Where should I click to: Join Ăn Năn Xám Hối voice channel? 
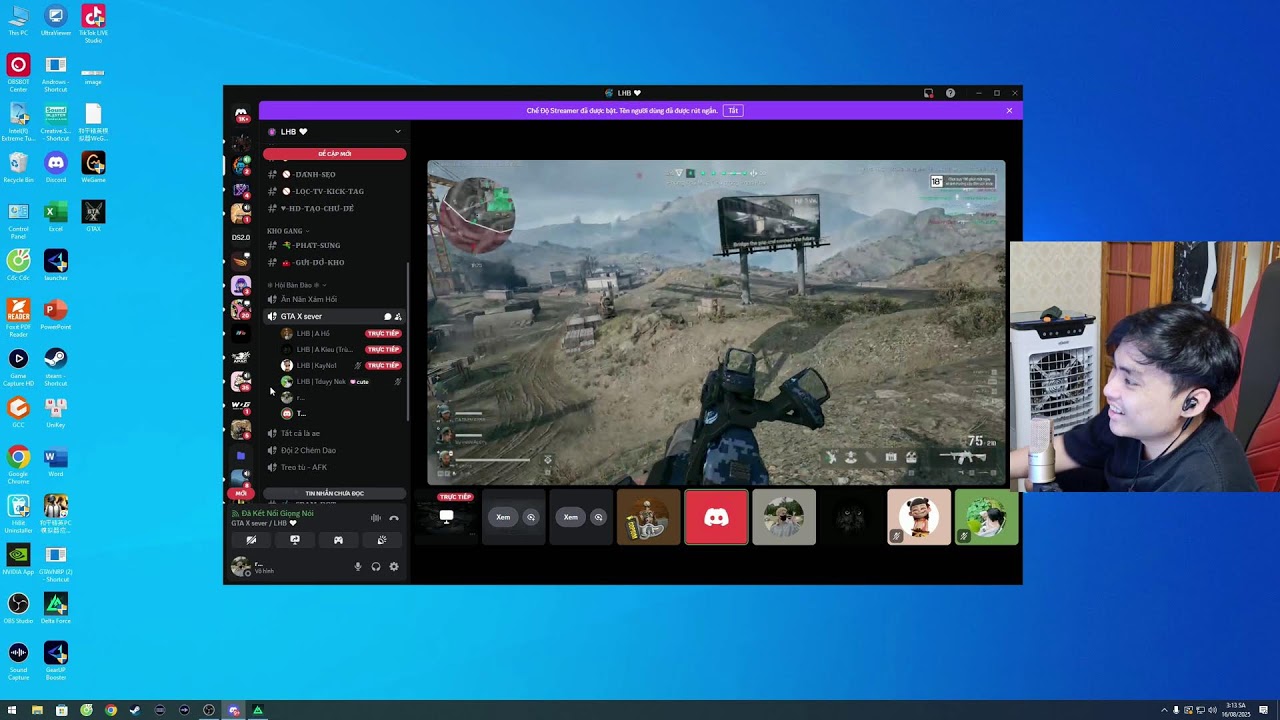click(335, 299)
